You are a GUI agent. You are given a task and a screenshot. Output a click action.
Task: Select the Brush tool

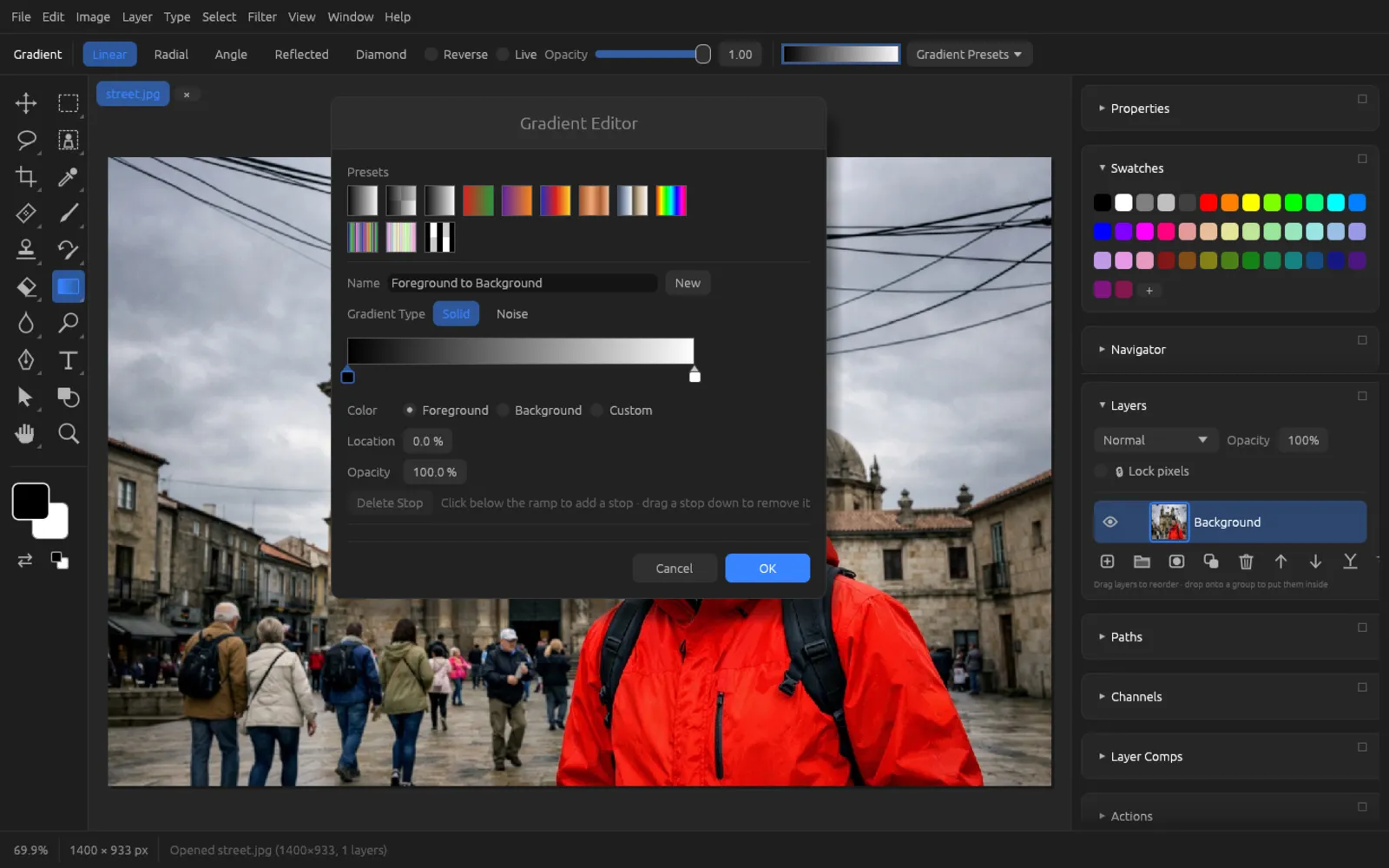point(69,214)
